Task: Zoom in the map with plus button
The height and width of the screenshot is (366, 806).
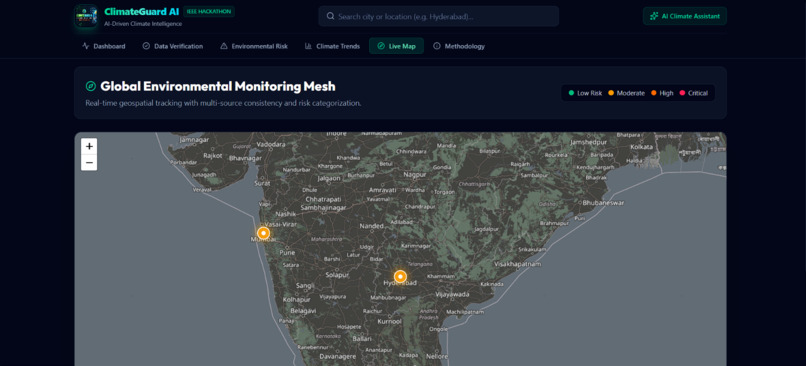Action: (89, 147)
